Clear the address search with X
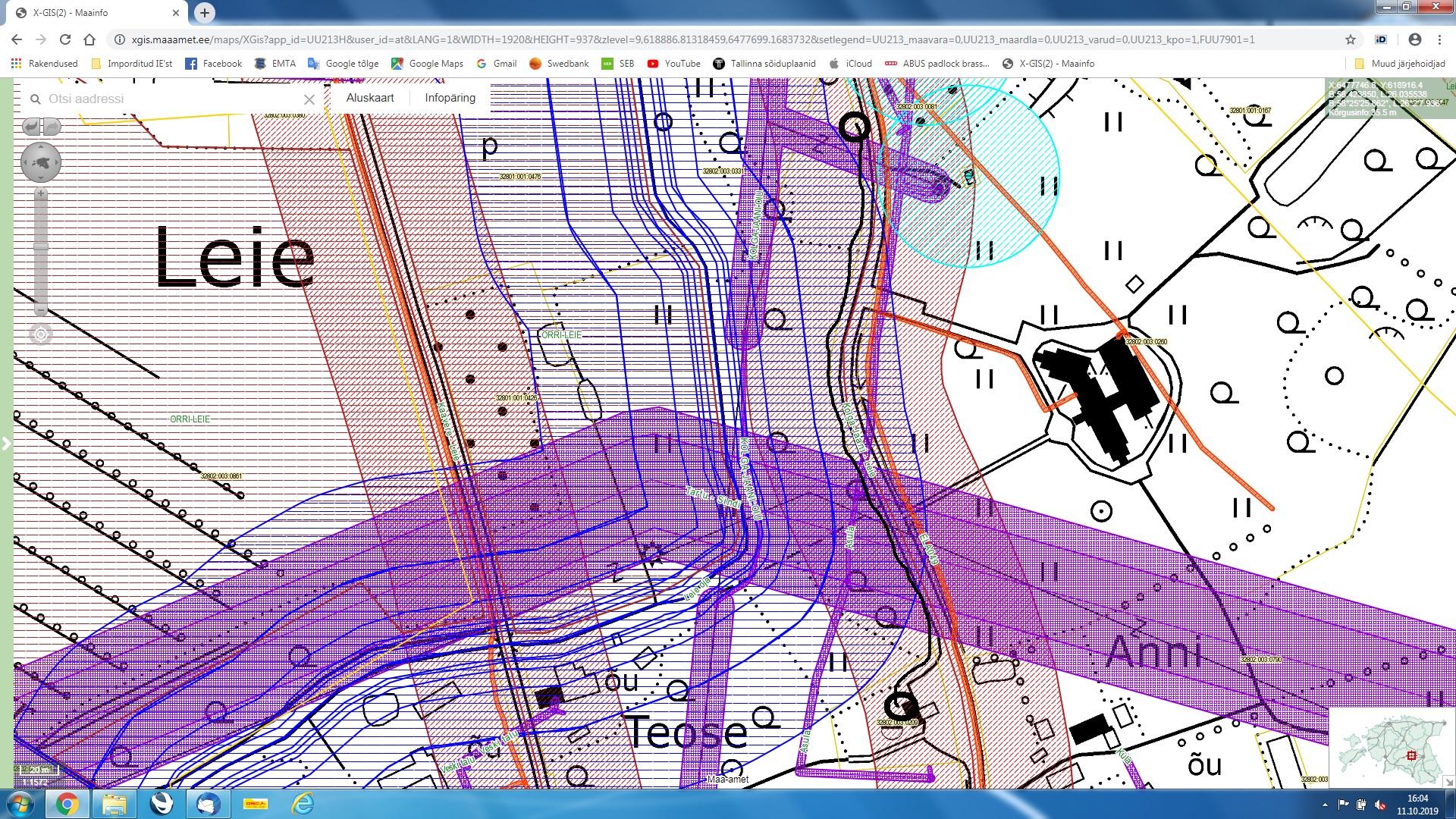Image resolution: width=1456 pixels, height=819 pixels. click(x=309, y=99)
